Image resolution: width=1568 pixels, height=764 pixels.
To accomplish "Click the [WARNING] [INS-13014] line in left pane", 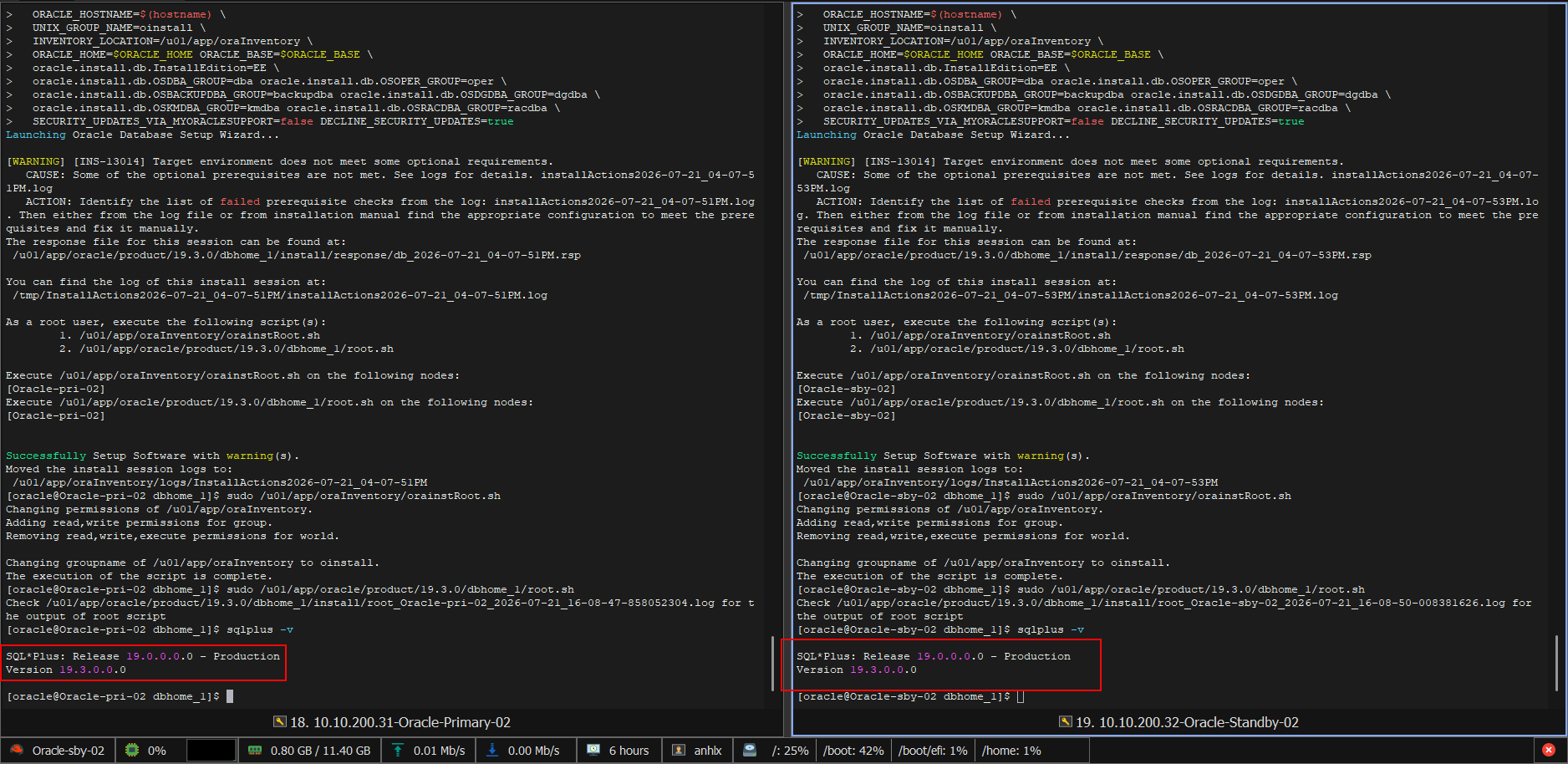I will click(x=278, y=161).
